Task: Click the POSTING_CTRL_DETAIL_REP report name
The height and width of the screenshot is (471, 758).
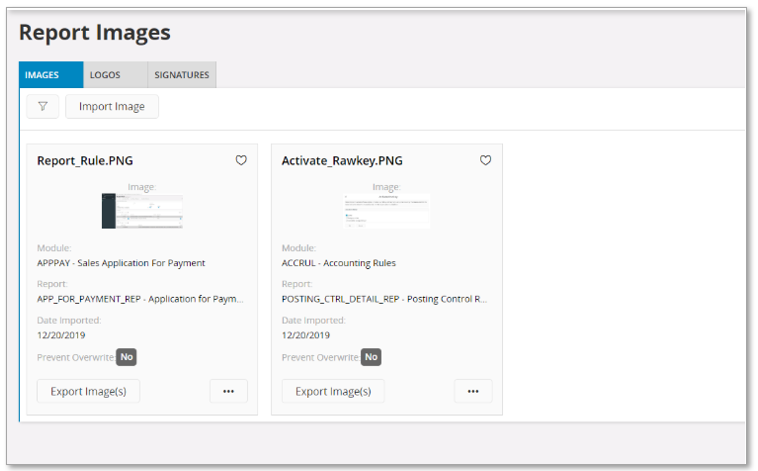Action: (384, 298)
